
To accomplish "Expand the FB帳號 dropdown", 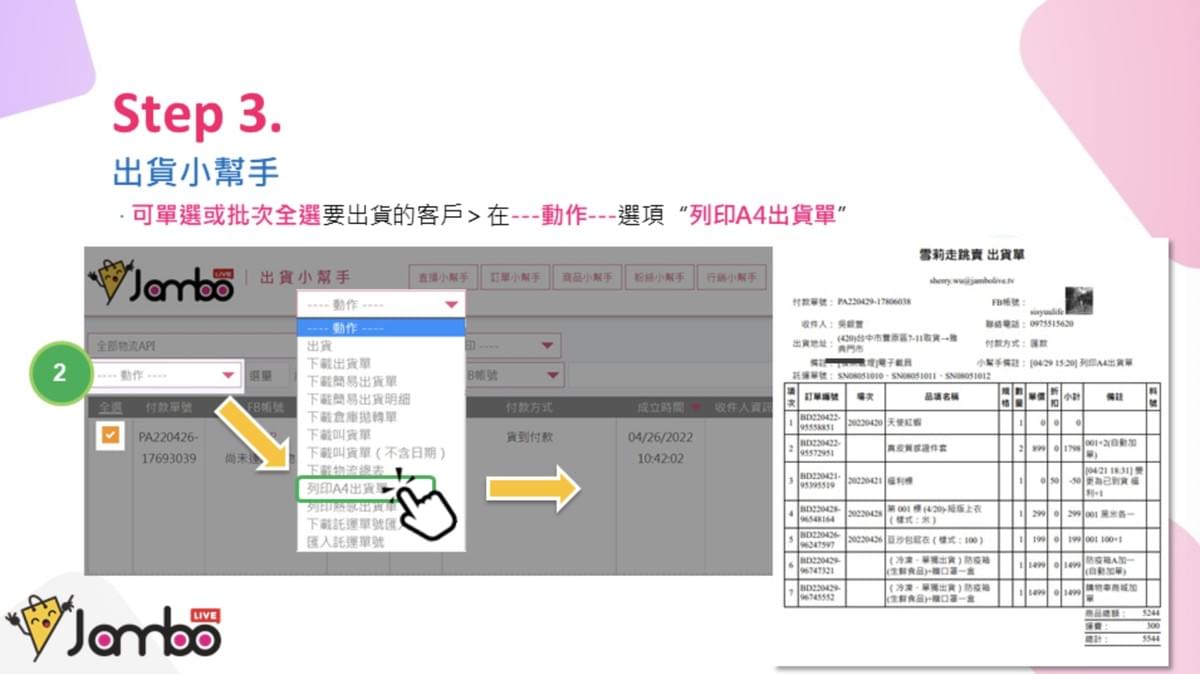I will point(514,375).
